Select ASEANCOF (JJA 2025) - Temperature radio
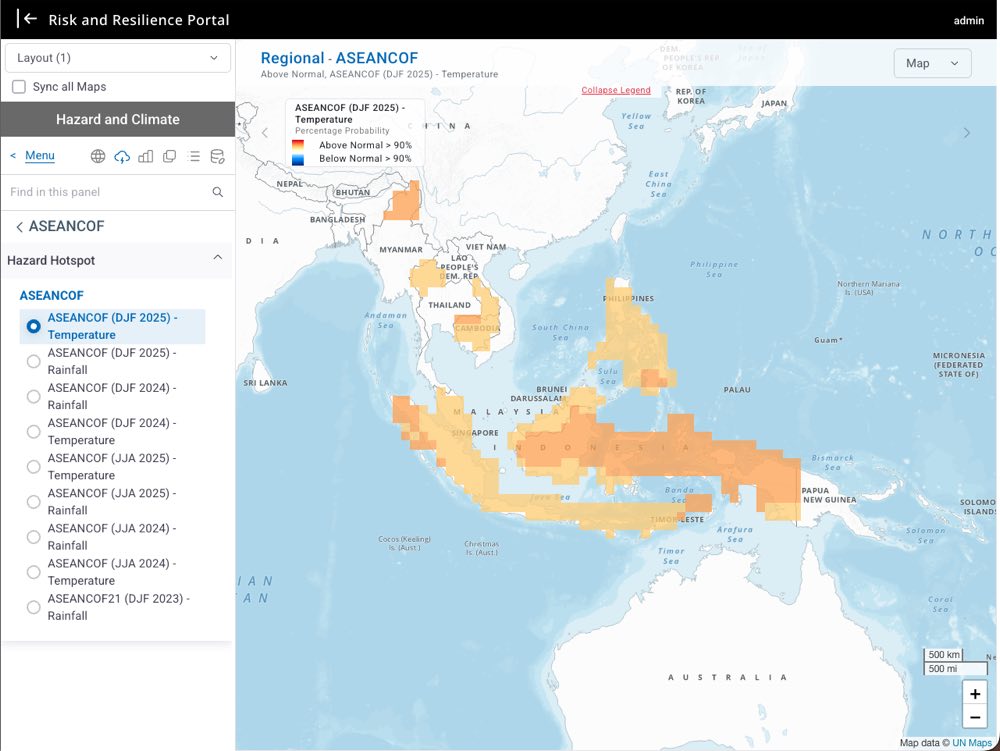1000x751 pixels. [x=34, y=467]
